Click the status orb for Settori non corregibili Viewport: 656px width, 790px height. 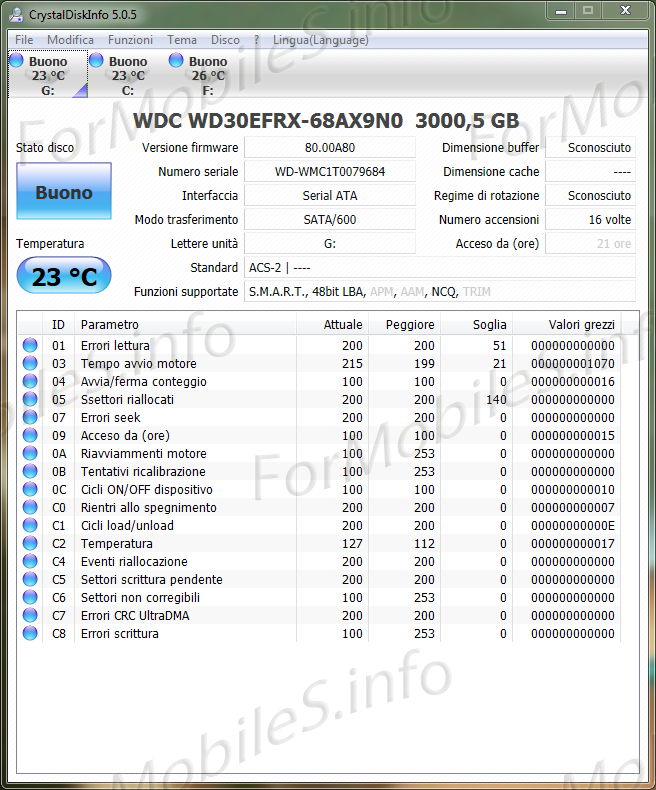tap(30, 598)
